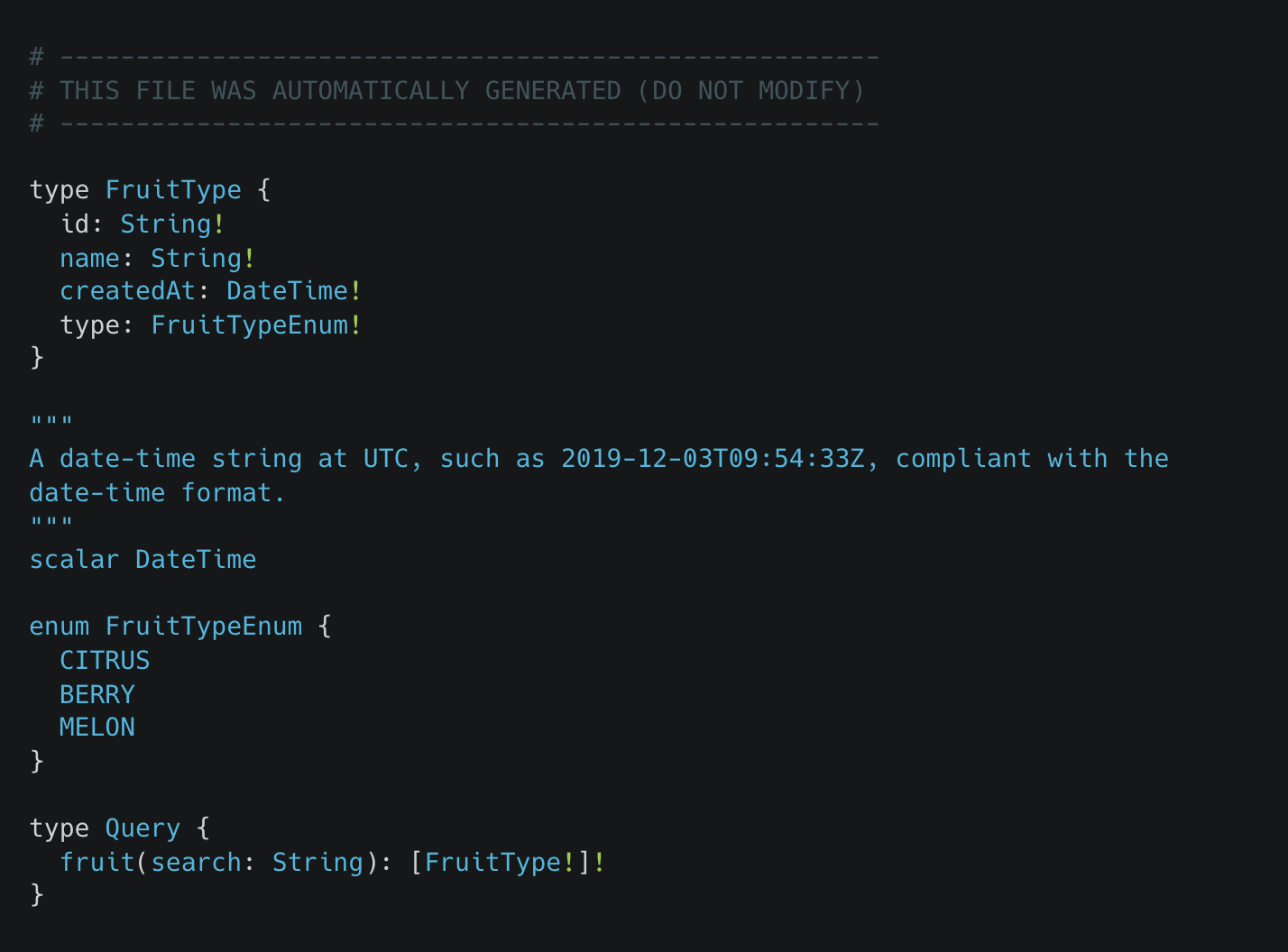Image resolution: width=1288 pixels, height=952 pixels.
Task: Click the MELON enum value
Action: tap(97, 728)
